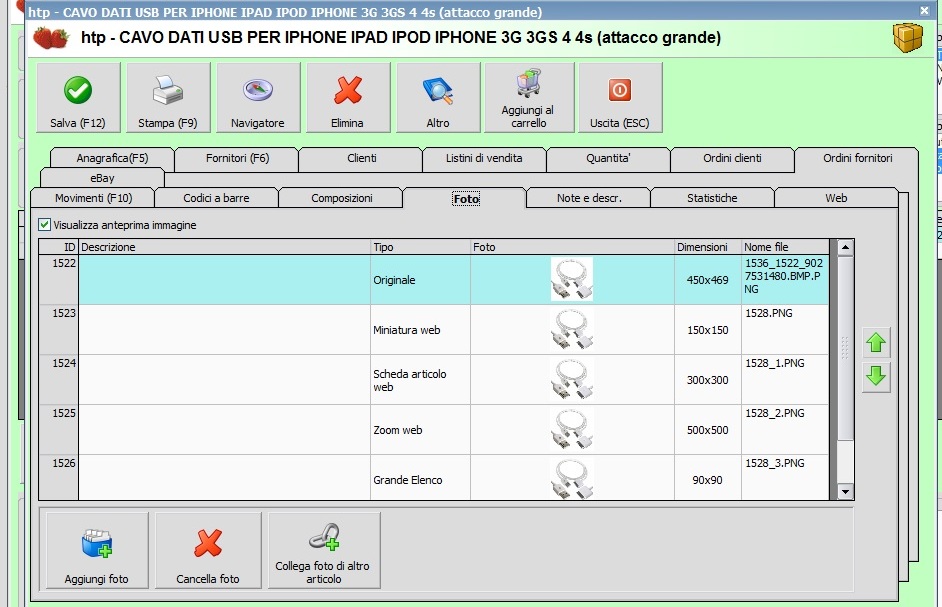Image resolution: width=942 pixels, height=607 pixels.
Task: Open the eBay tab
Action: (102, 178)
